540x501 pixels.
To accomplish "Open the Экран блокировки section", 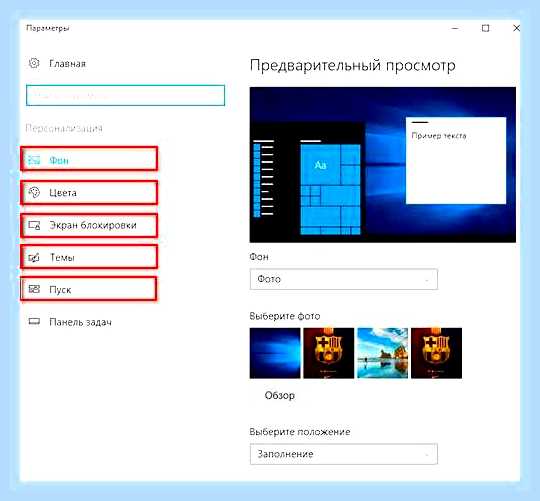I will 89,225.
